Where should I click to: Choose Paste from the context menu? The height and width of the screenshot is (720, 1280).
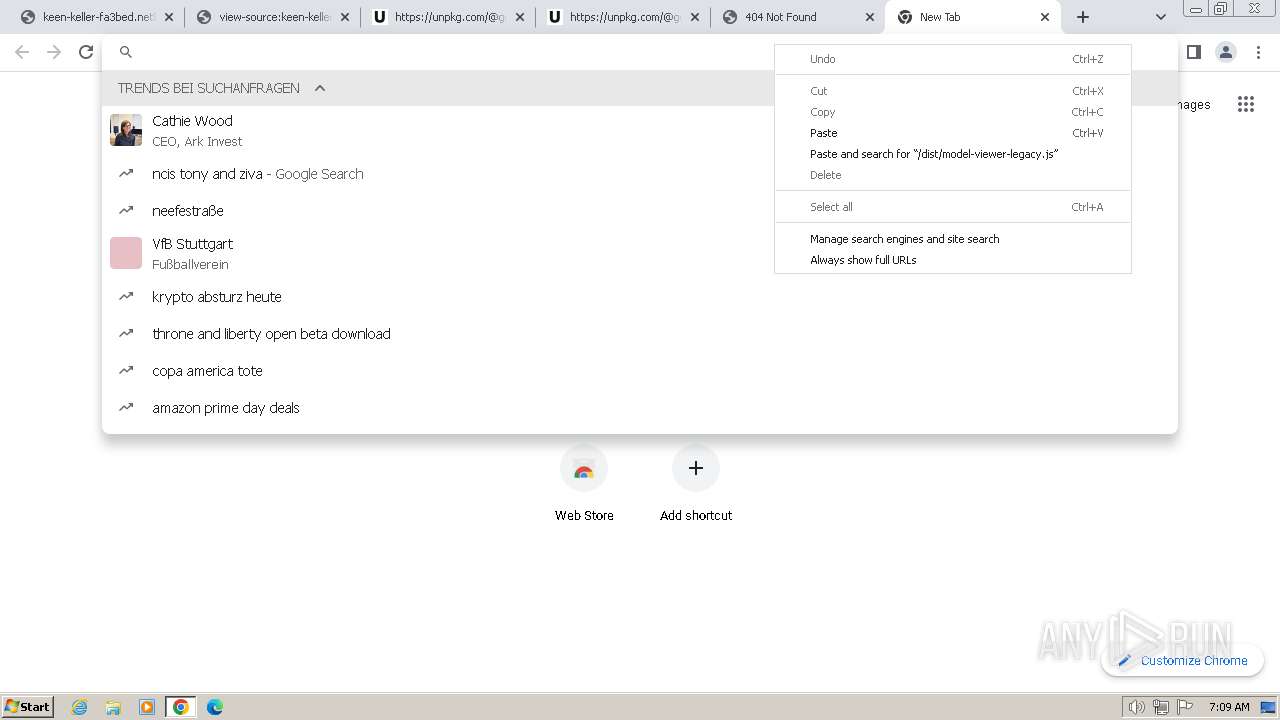pyautogui.click(x=952, y=133)
